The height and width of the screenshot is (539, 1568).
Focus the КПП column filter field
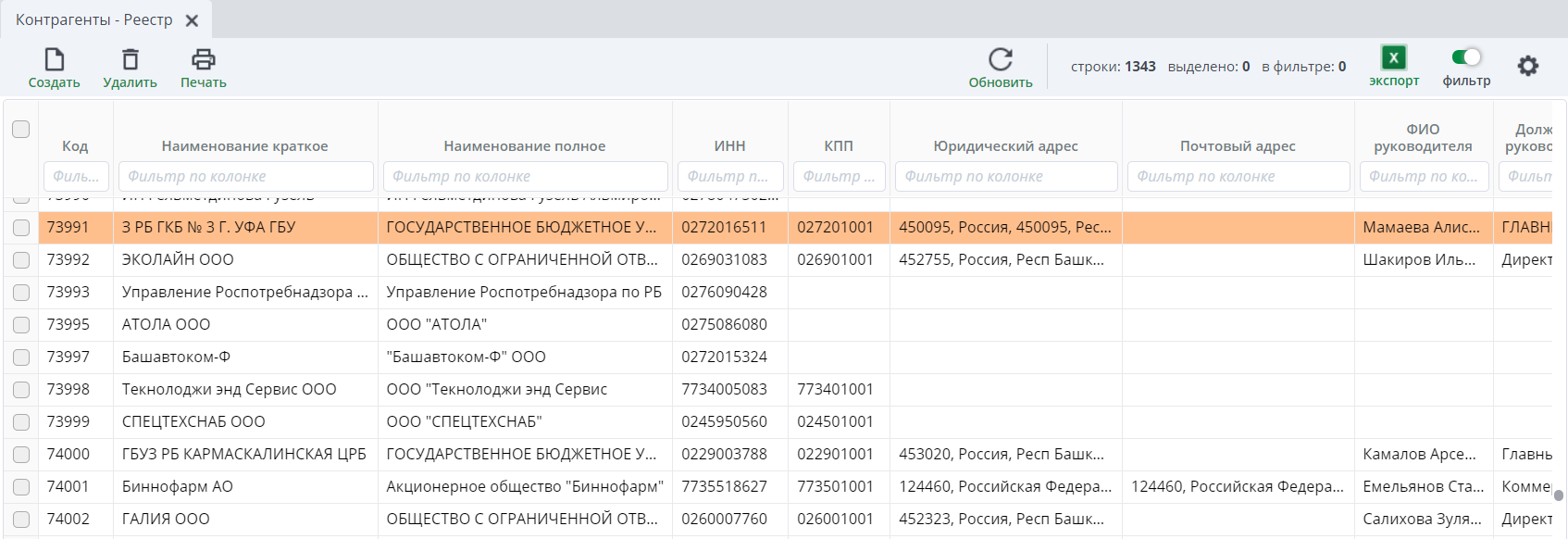click(839, 176)
